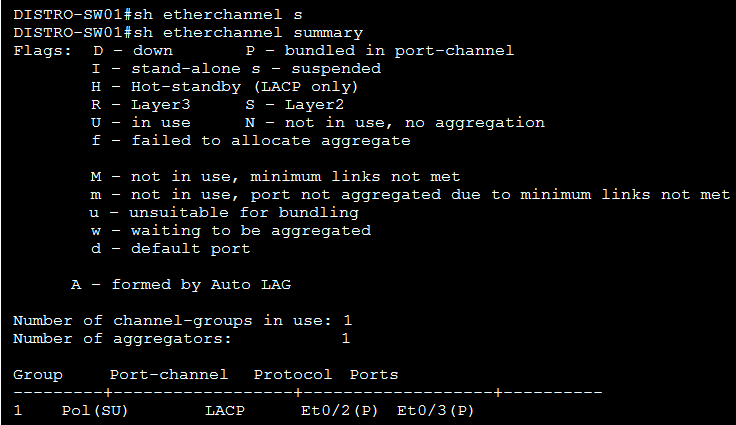Click 'f - failed to allocate aggregate' line
736x425 pixels.
[250, 141]
